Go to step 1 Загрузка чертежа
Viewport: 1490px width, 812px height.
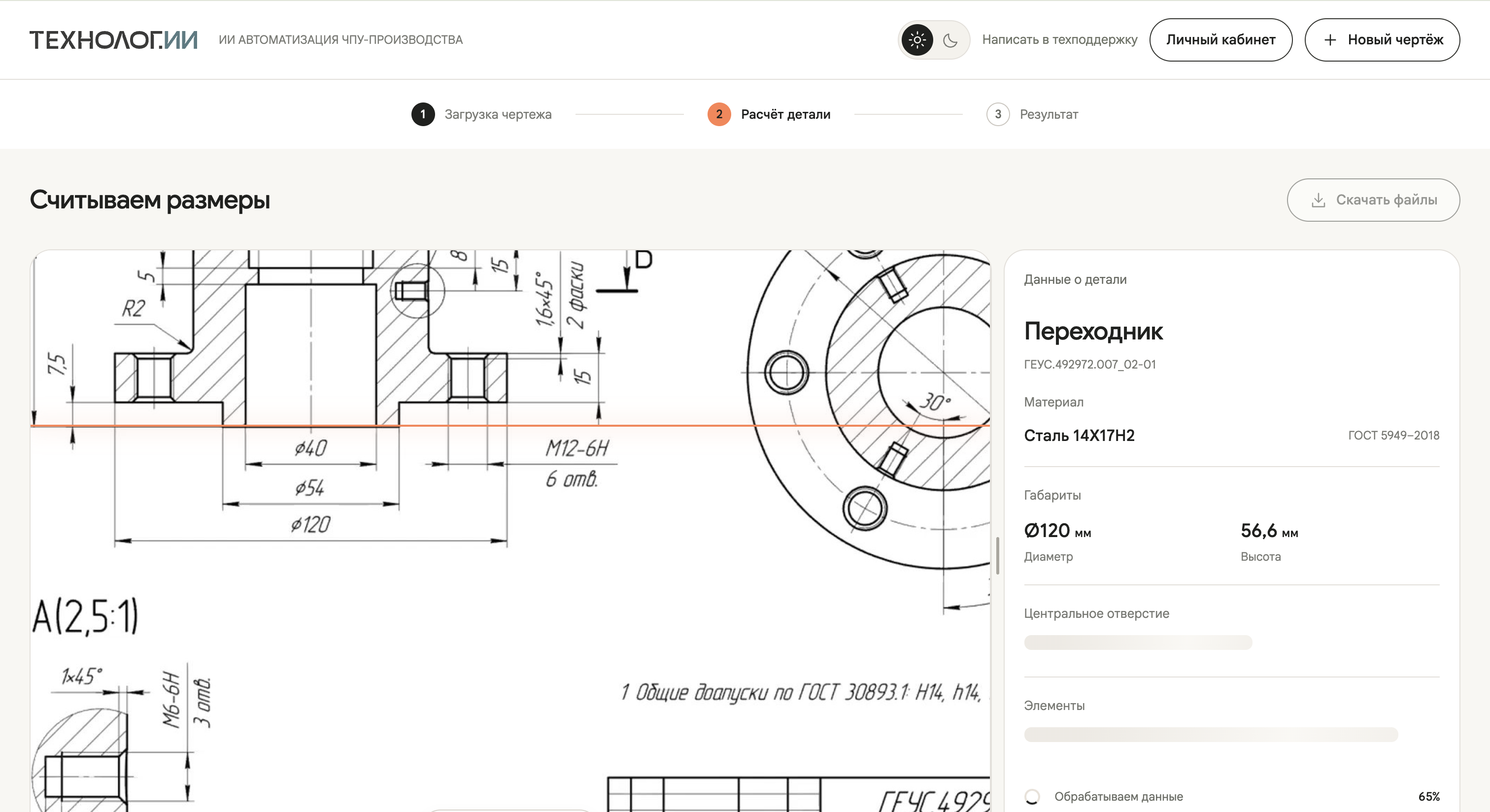[481, 114]
